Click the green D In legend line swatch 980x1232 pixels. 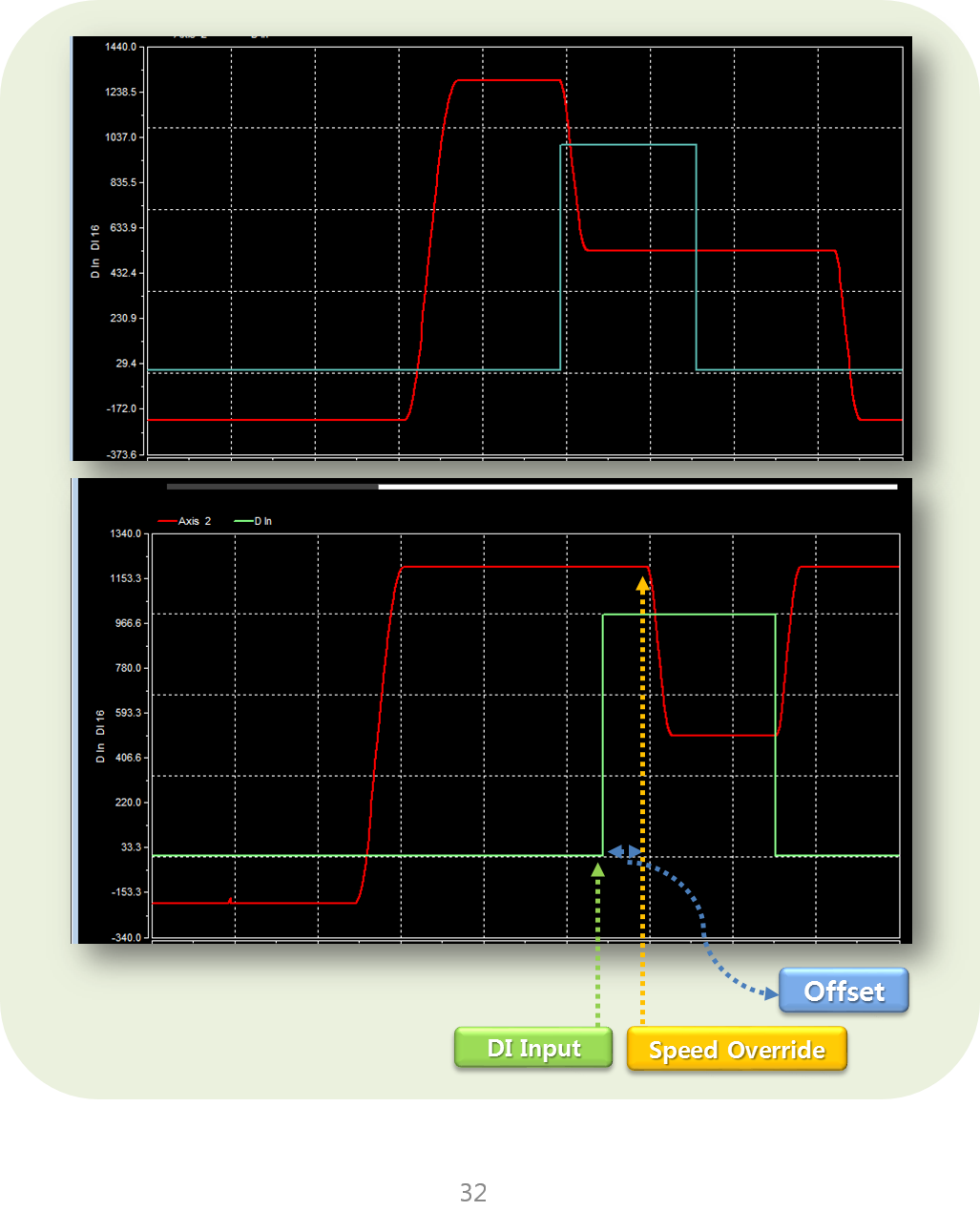click(x=243, y=521)
